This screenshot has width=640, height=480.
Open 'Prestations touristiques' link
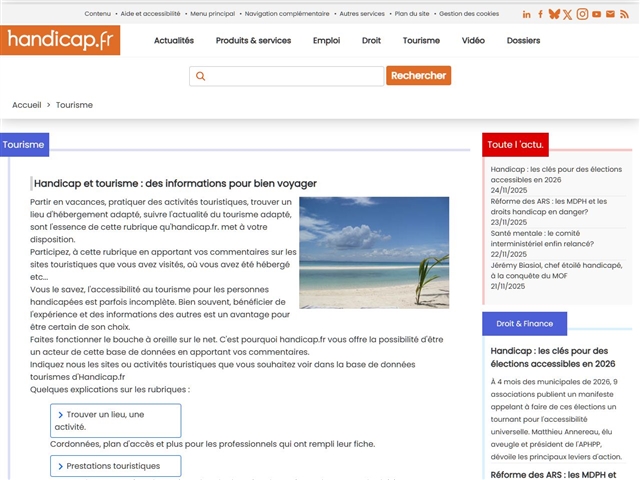(x=116, y=466)
